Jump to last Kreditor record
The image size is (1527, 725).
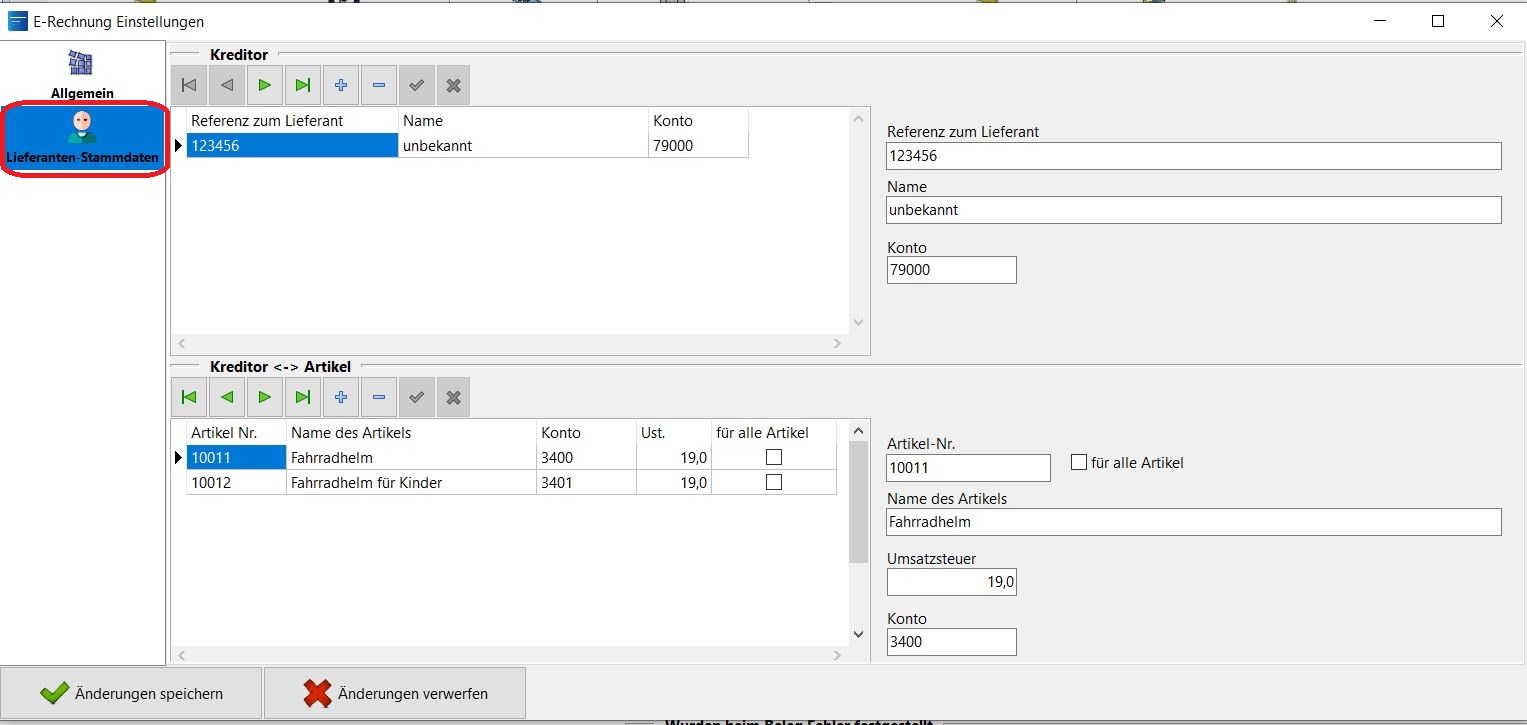pos(302,86)
